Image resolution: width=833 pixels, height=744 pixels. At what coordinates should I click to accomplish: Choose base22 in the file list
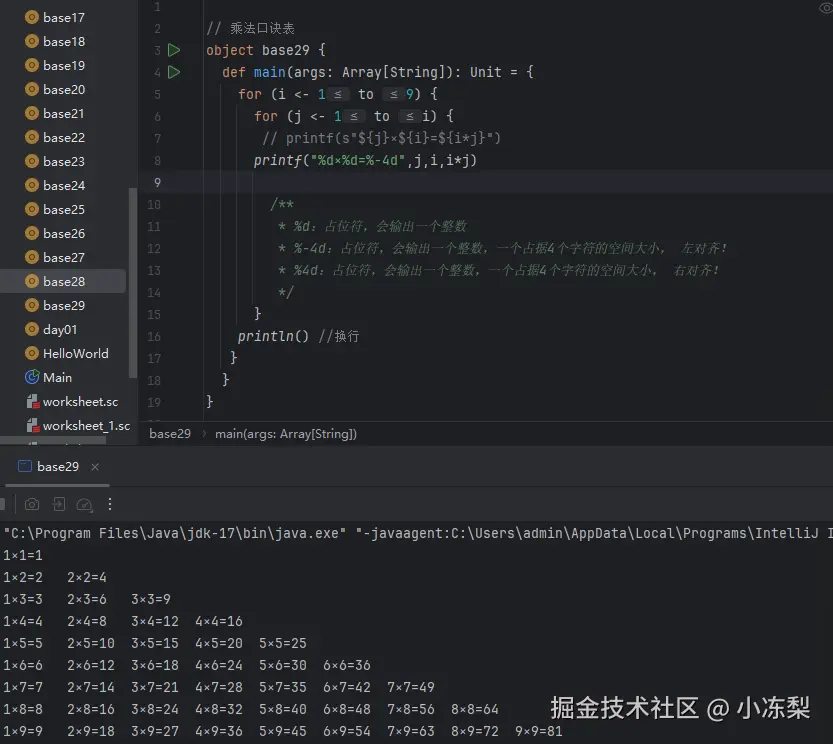64,137
